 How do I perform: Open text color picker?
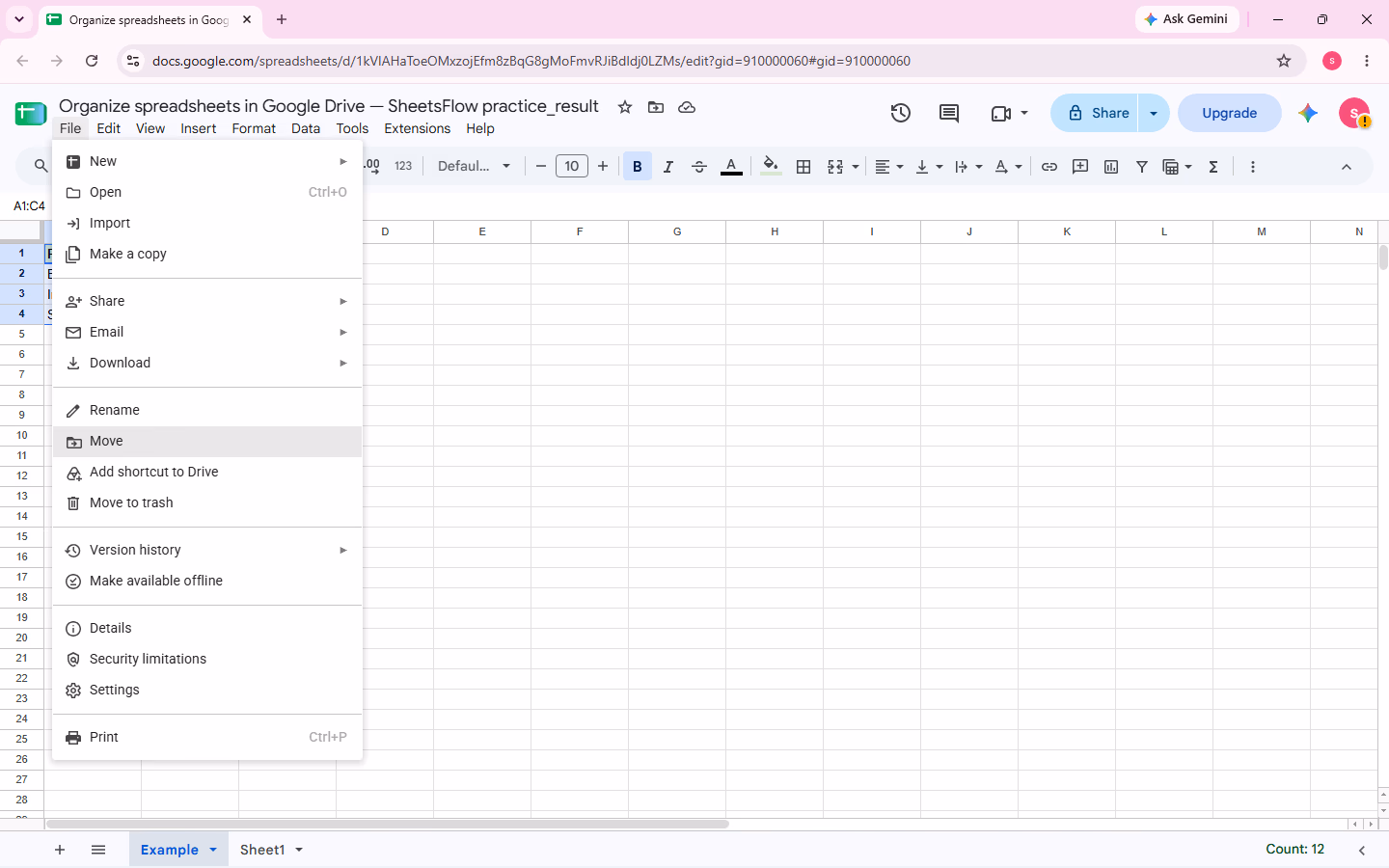(x=732, y=167)
